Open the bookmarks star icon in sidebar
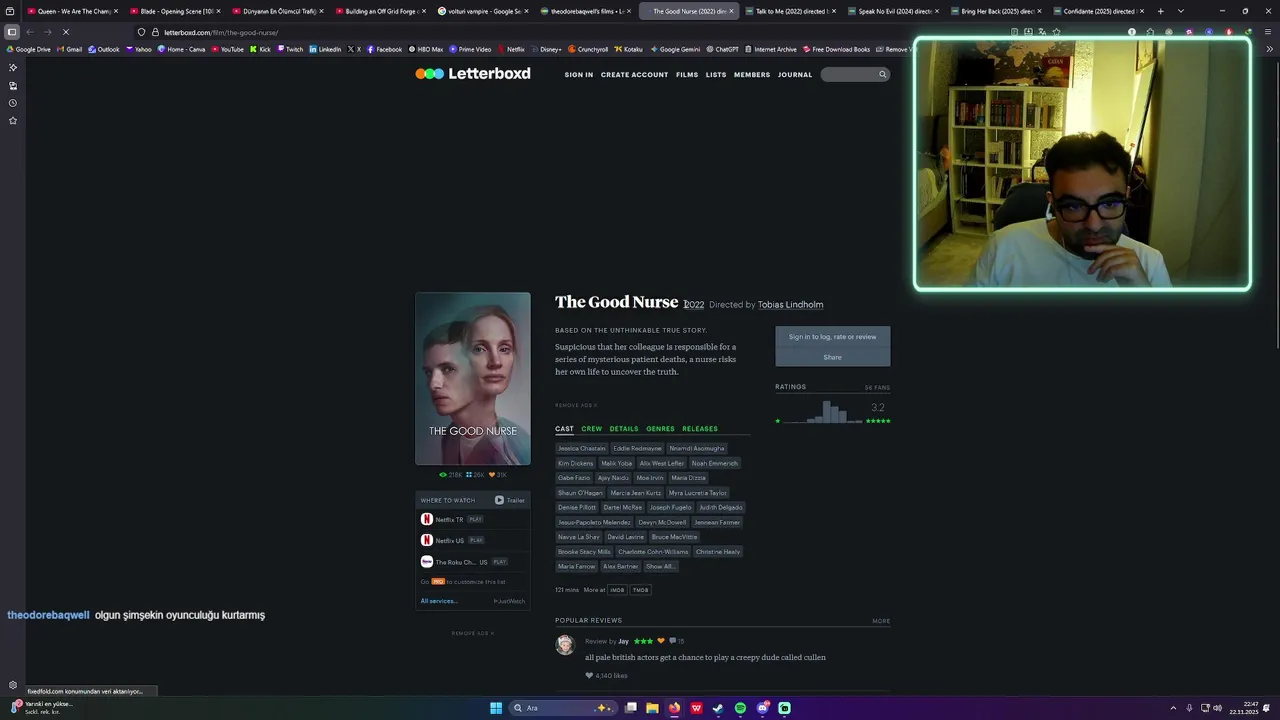Image resolution: width=1280 pixels, height=720 pixels. (x=13, y=121)
